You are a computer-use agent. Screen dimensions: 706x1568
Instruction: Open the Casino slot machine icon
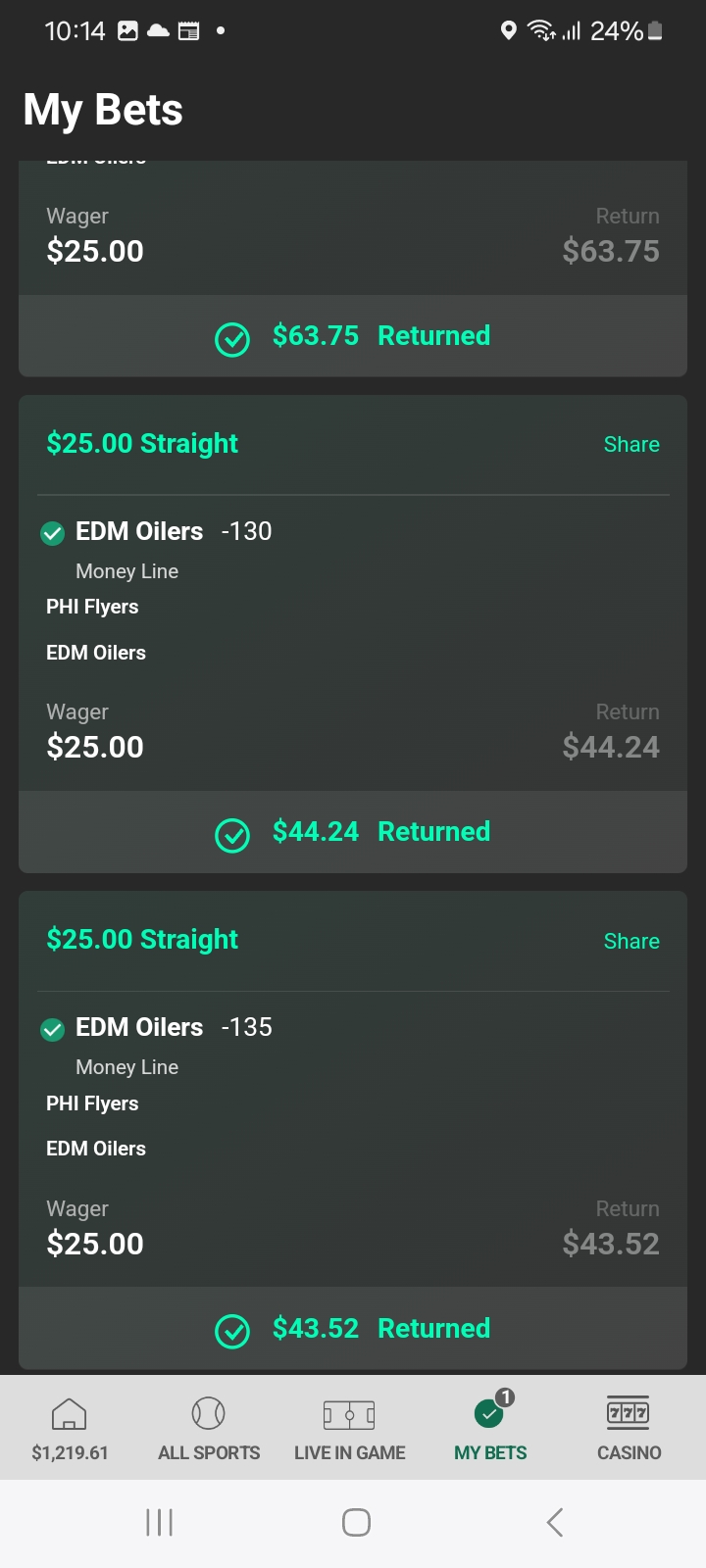point(629,1412)
